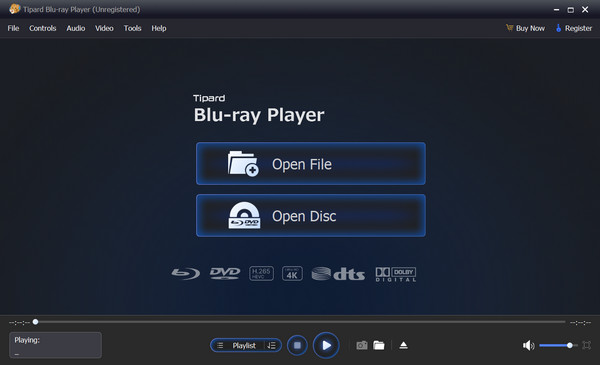Click the playback seek bar track
The width and height of the screenshot is (600, 365).
pos(300,322)
